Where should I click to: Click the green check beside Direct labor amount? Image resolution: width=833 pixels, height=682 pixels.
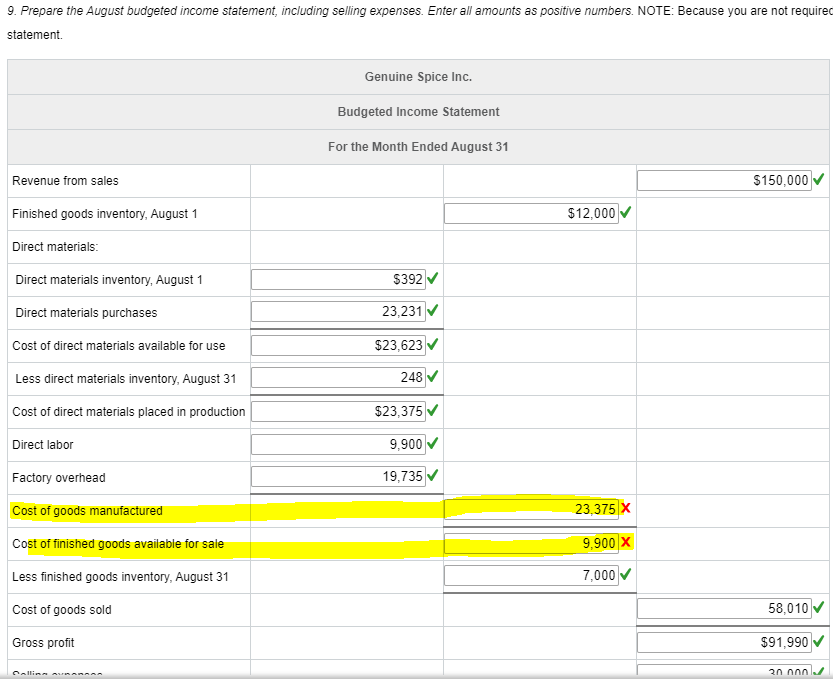coord(432,443)
